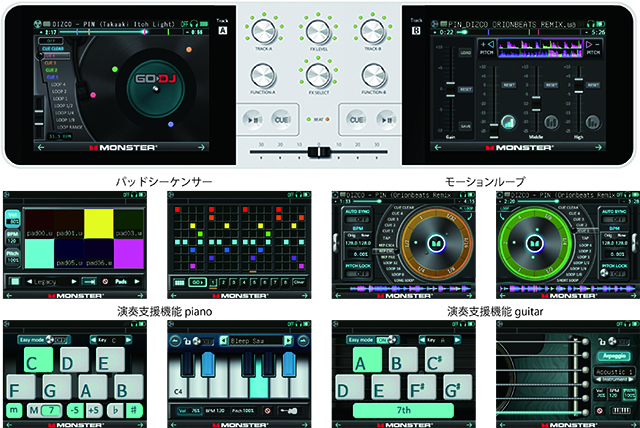Click the pink cue marker dot on vinyl
This screenshot has height=428, width=640.
pyautogui.click(x=93, y=95)
